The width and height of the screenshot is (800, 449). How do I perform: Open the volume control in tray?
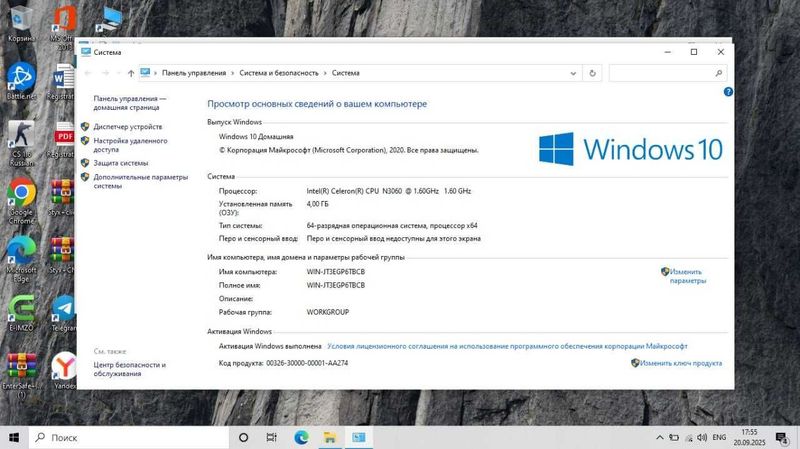pyautogui.click(x=703, y=438)
